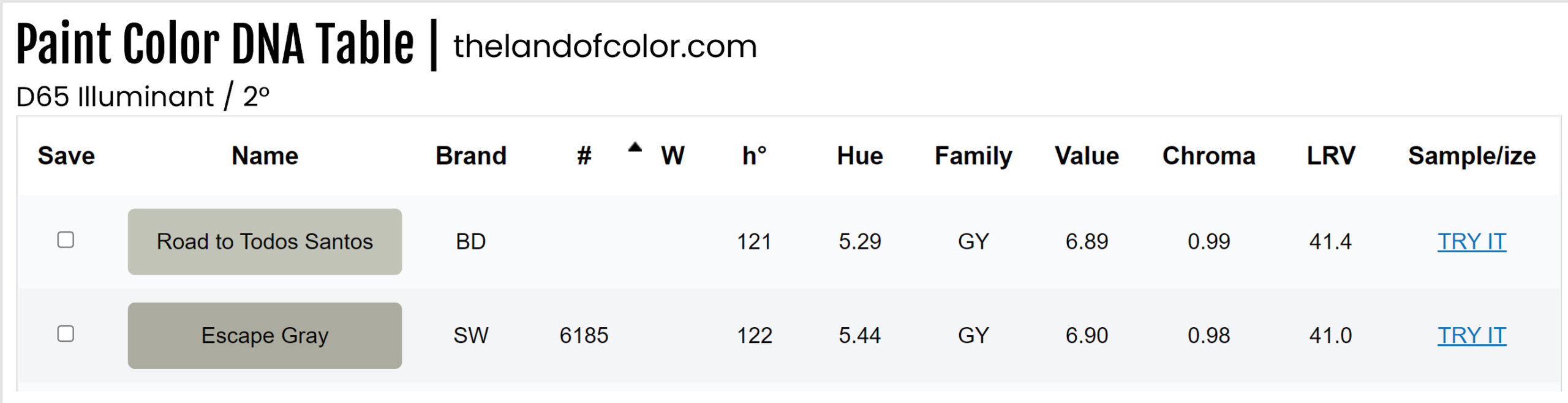Sort the table by Name column header
This screenshot has width=1568, height=403.
[x=265, y=156]
